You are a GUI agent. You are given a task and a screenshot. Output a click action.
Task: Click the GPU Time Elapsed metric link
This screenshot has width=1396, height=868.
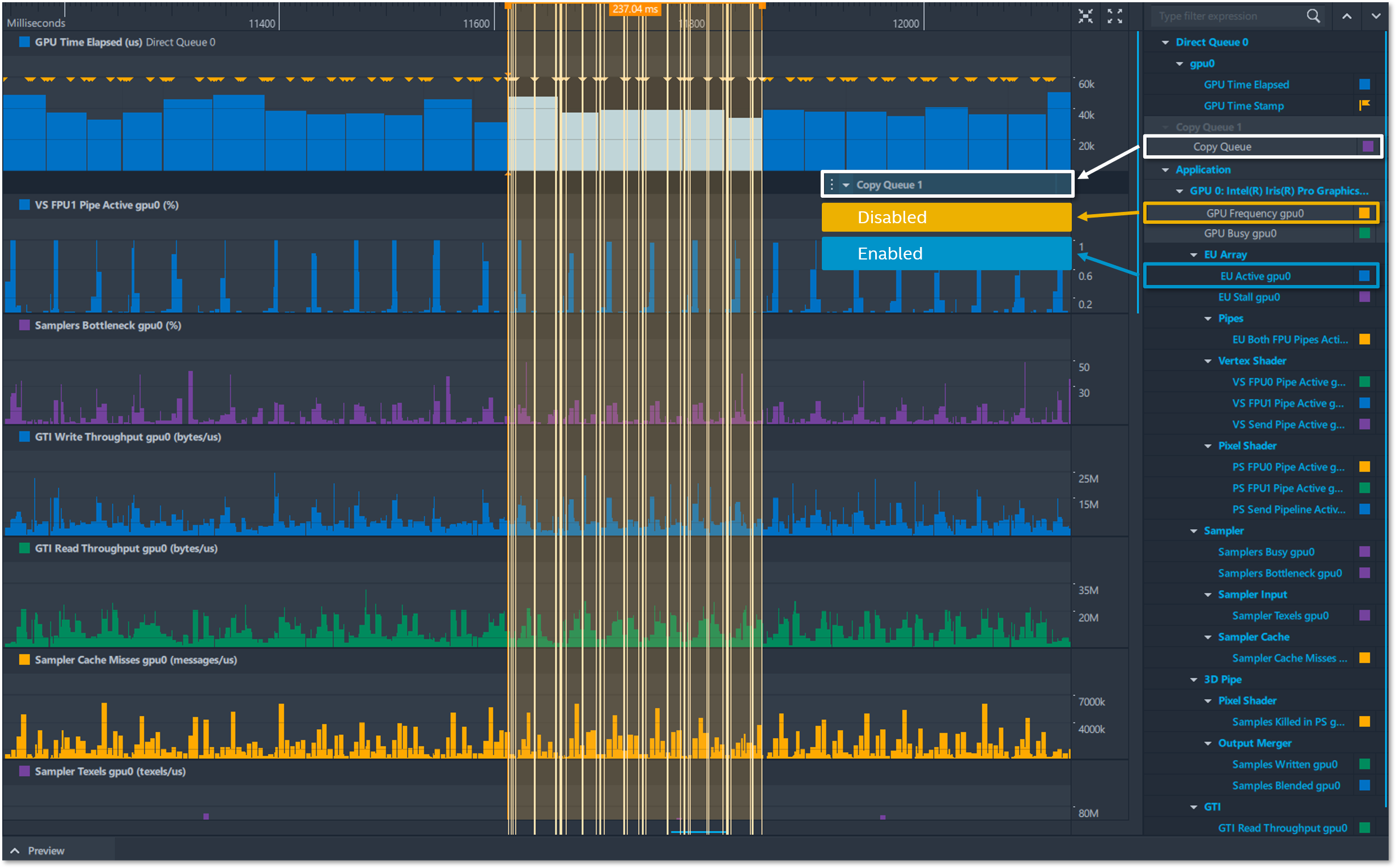(x=1246, y=84)
